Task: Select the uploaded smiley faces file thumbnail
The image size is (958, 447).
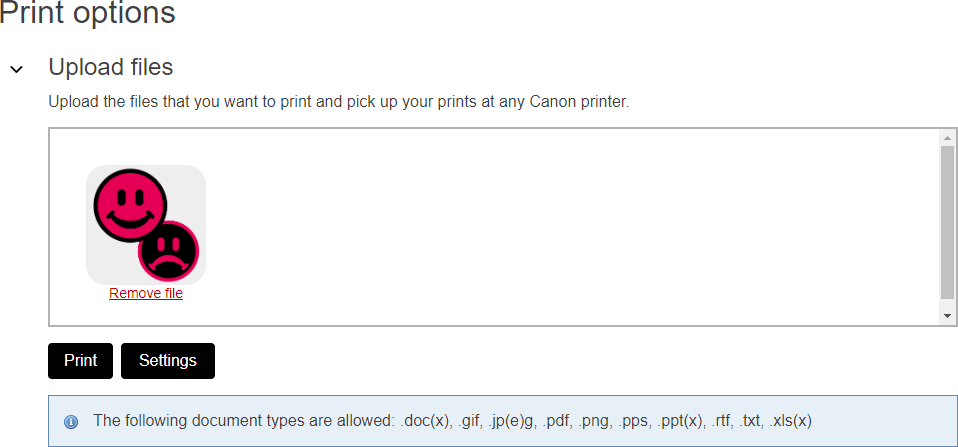Action: (x=146, y=225)
